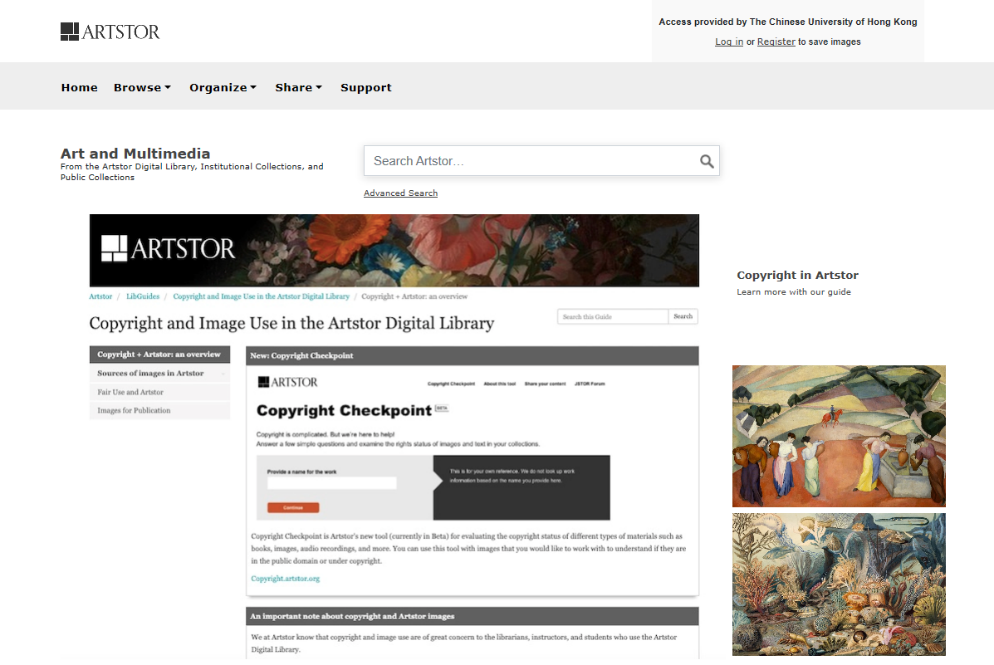Click the Copyright Checkpoint screenshot Artstor logo
The width and height of the screenshot is (994, 665).
(x=287, y=382)
